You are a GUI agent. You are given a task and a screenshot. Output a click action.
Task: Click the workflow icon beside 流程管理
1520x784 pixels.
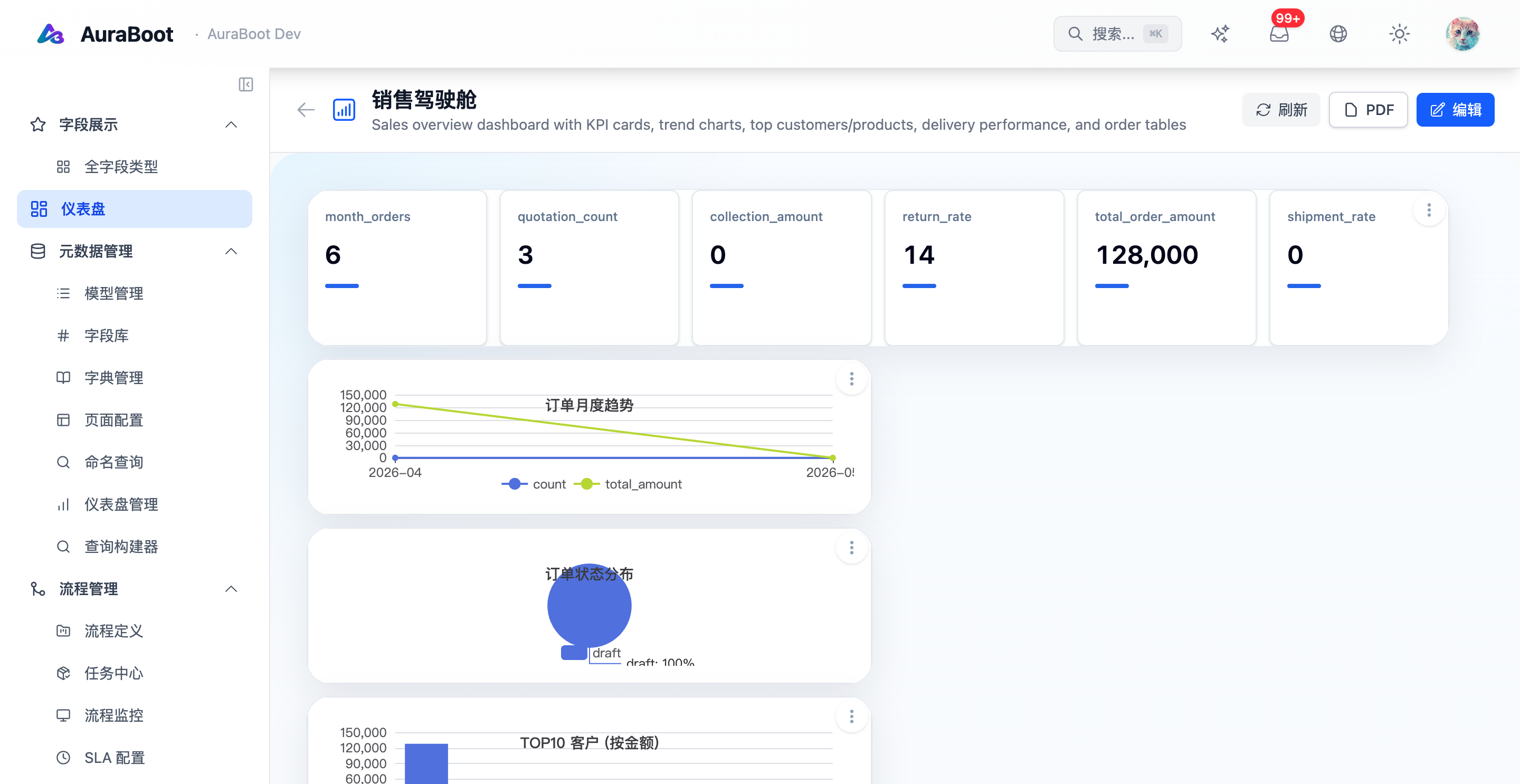(x=38, y=589)
